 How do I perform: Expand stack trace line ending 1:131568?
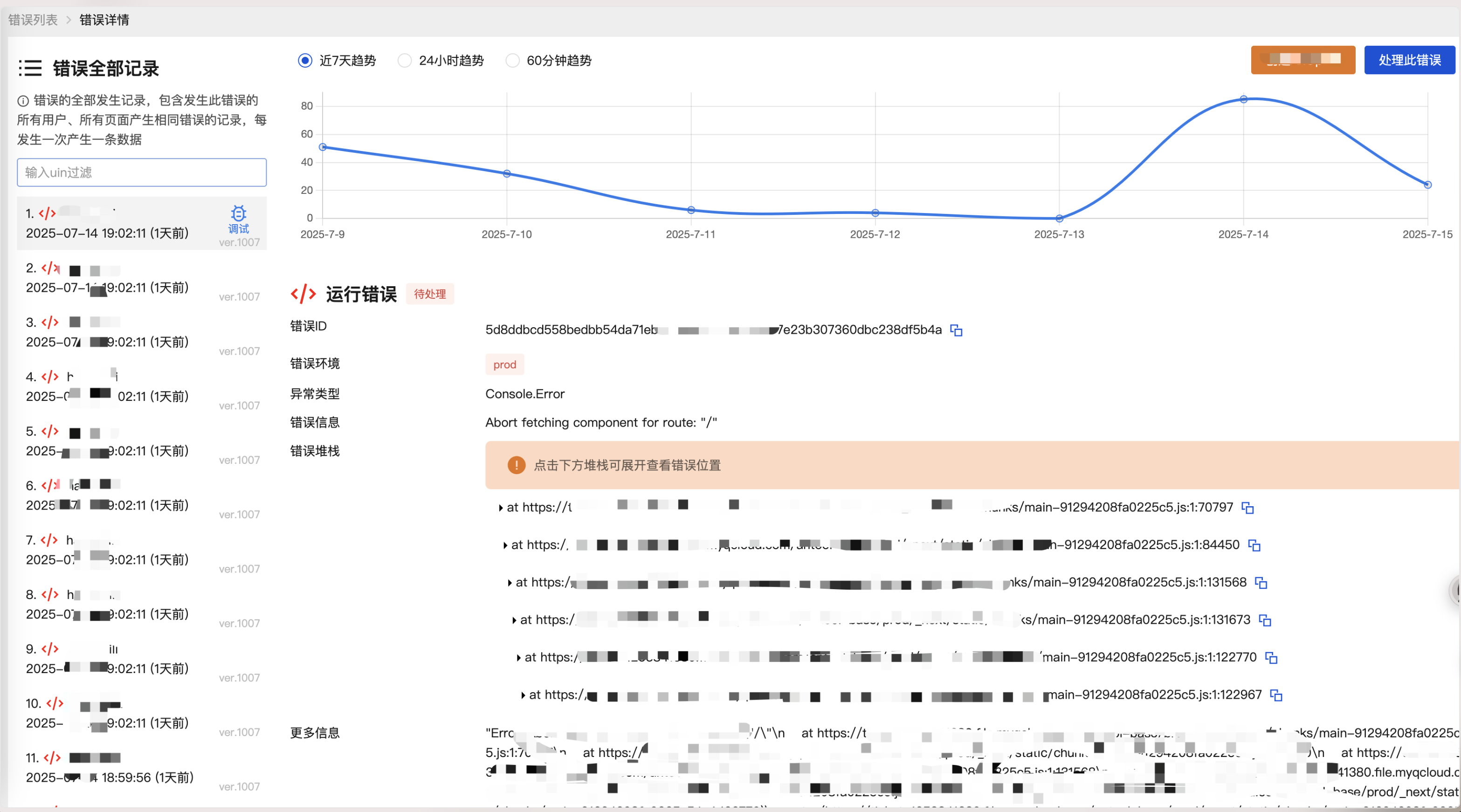pos(510,582)
